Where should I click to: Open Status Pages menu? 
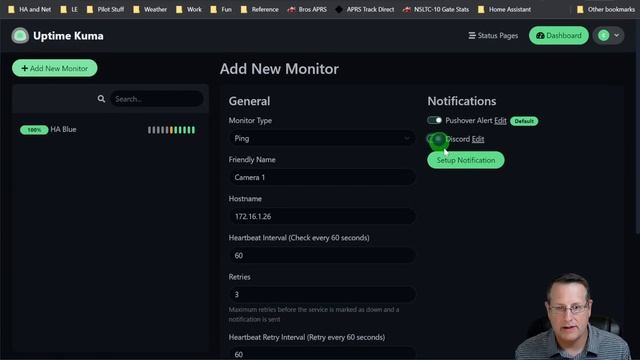click(x=493, y=36)
